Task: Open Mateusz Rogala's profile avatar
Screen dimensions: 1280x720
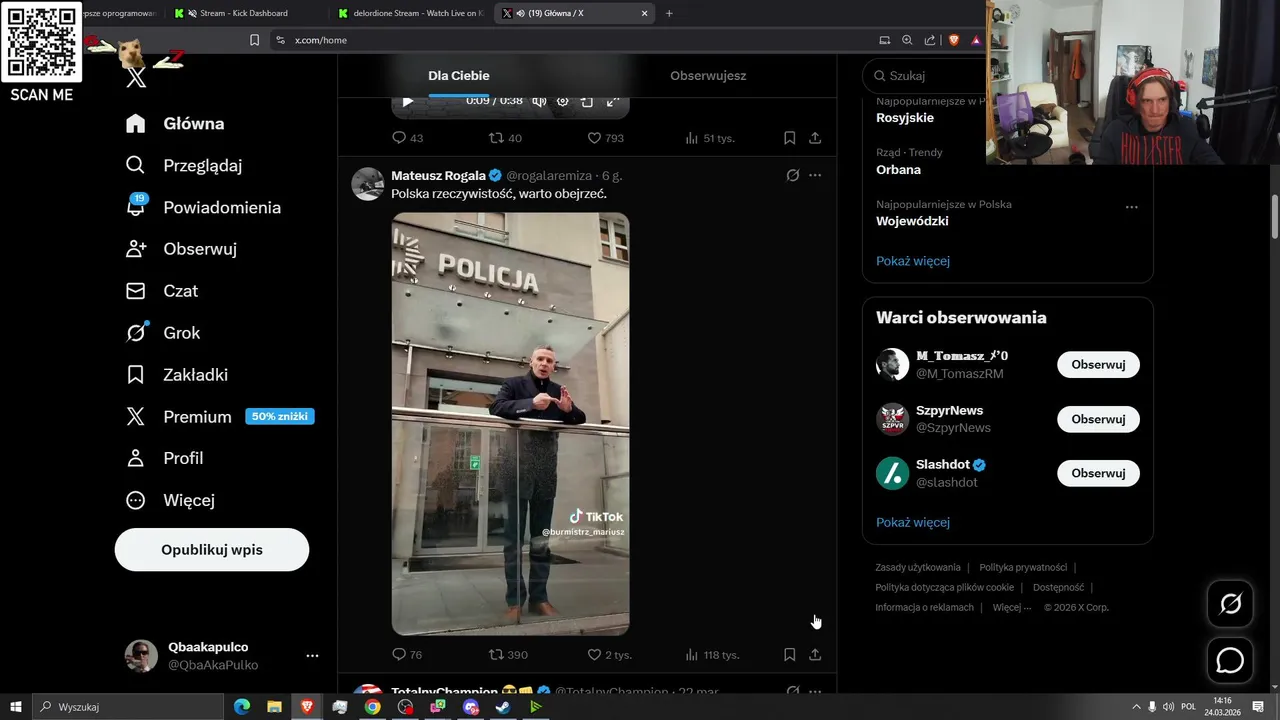Action: tap(368, 184)
